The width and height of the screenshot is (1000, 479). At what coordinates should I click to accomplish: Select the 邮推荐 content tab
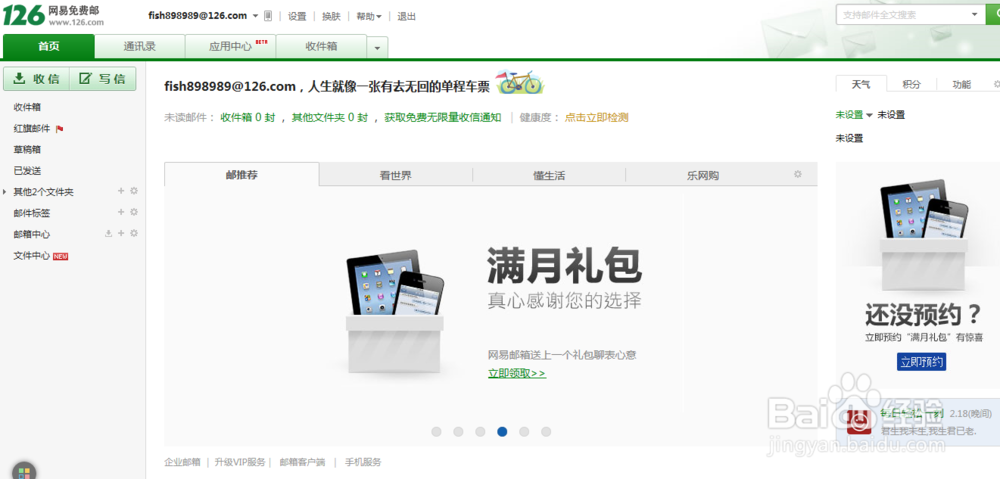[x=242, y=174]
